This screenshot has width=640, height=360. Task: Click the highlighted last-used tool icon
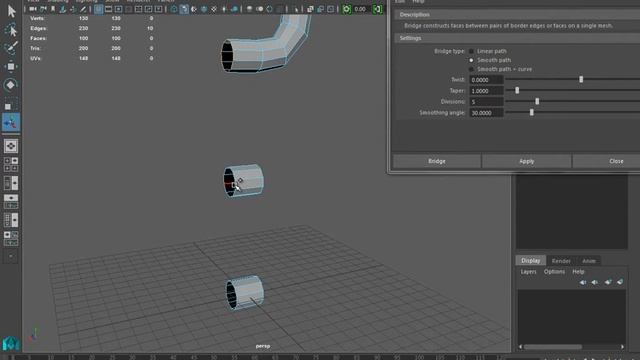[x=11, y=122]
